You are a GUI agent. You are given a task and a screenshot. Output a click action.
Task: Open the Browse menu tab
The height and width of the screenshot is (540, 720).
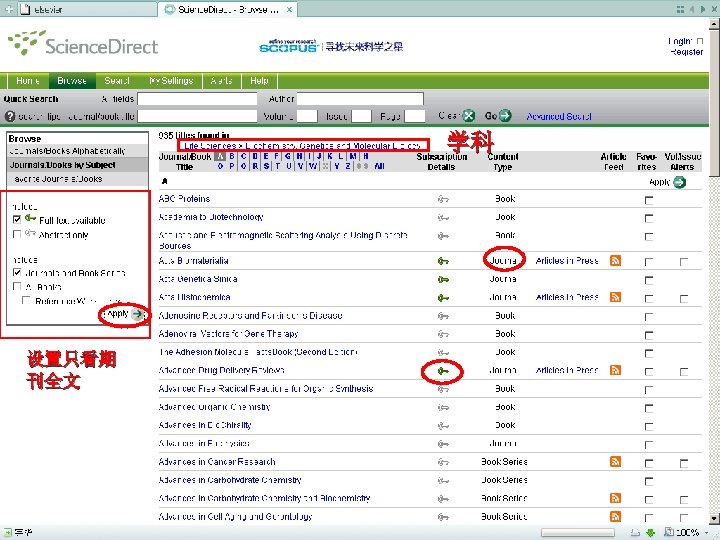point(72,81)
